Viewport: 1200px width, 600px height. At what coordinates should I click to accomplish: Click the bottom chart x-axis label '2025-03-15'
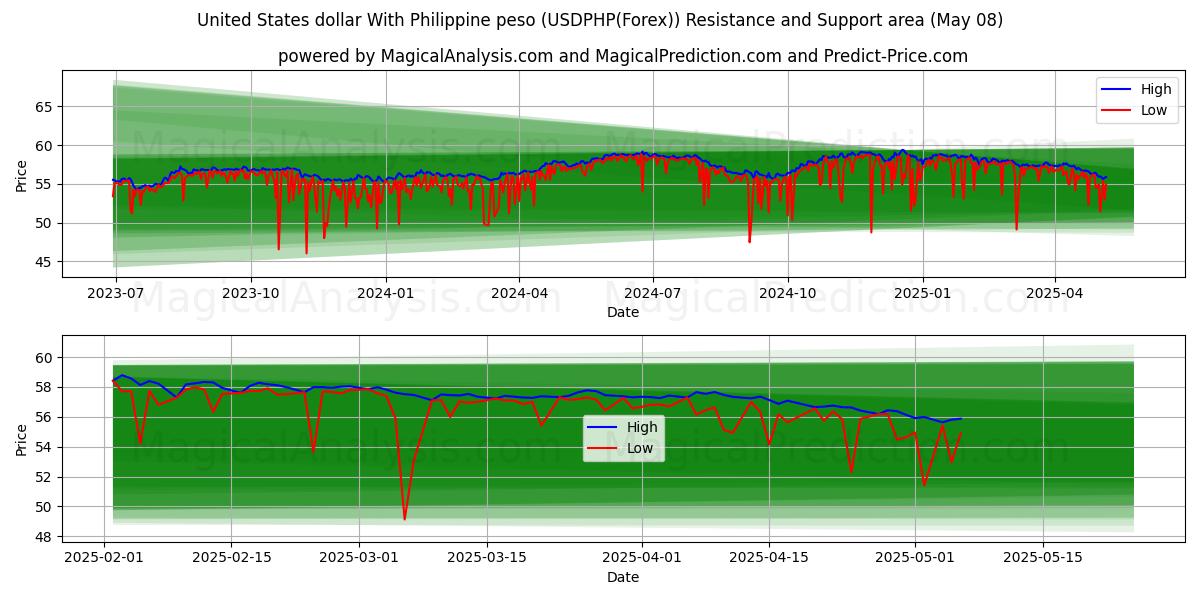486,560
